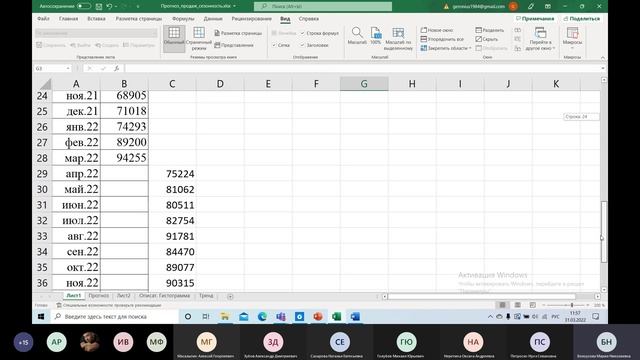The image size is (640, 360).
Task: Show hidden system tray icons
Action: (490, 316)
